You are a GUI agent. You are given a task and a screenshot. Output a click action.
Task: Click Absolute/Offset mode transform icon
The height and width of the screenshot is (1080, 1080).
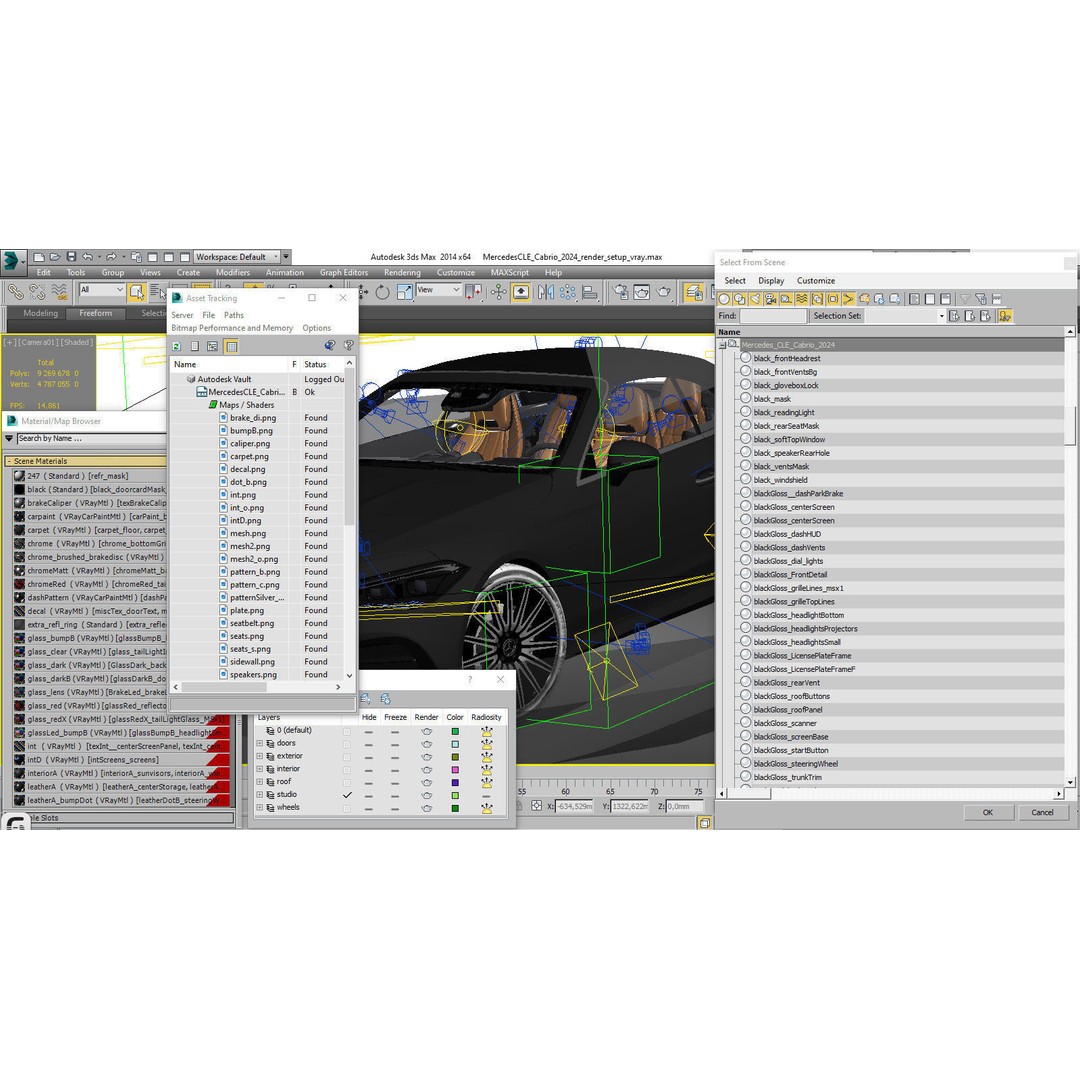536,806
